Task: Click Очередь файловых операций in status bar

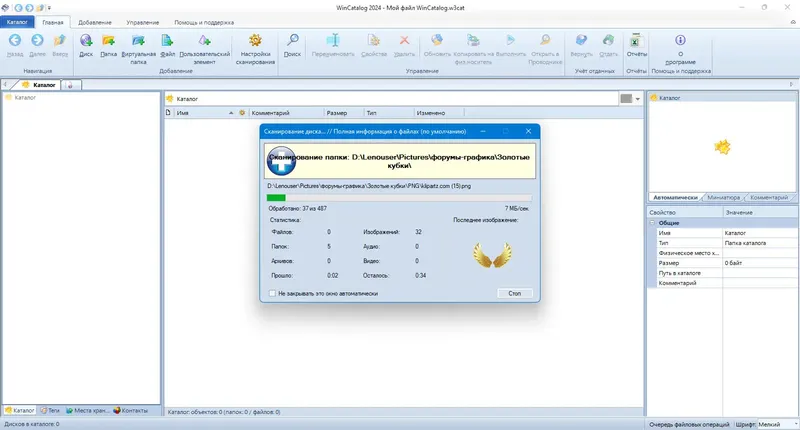Action: (689, 424)
